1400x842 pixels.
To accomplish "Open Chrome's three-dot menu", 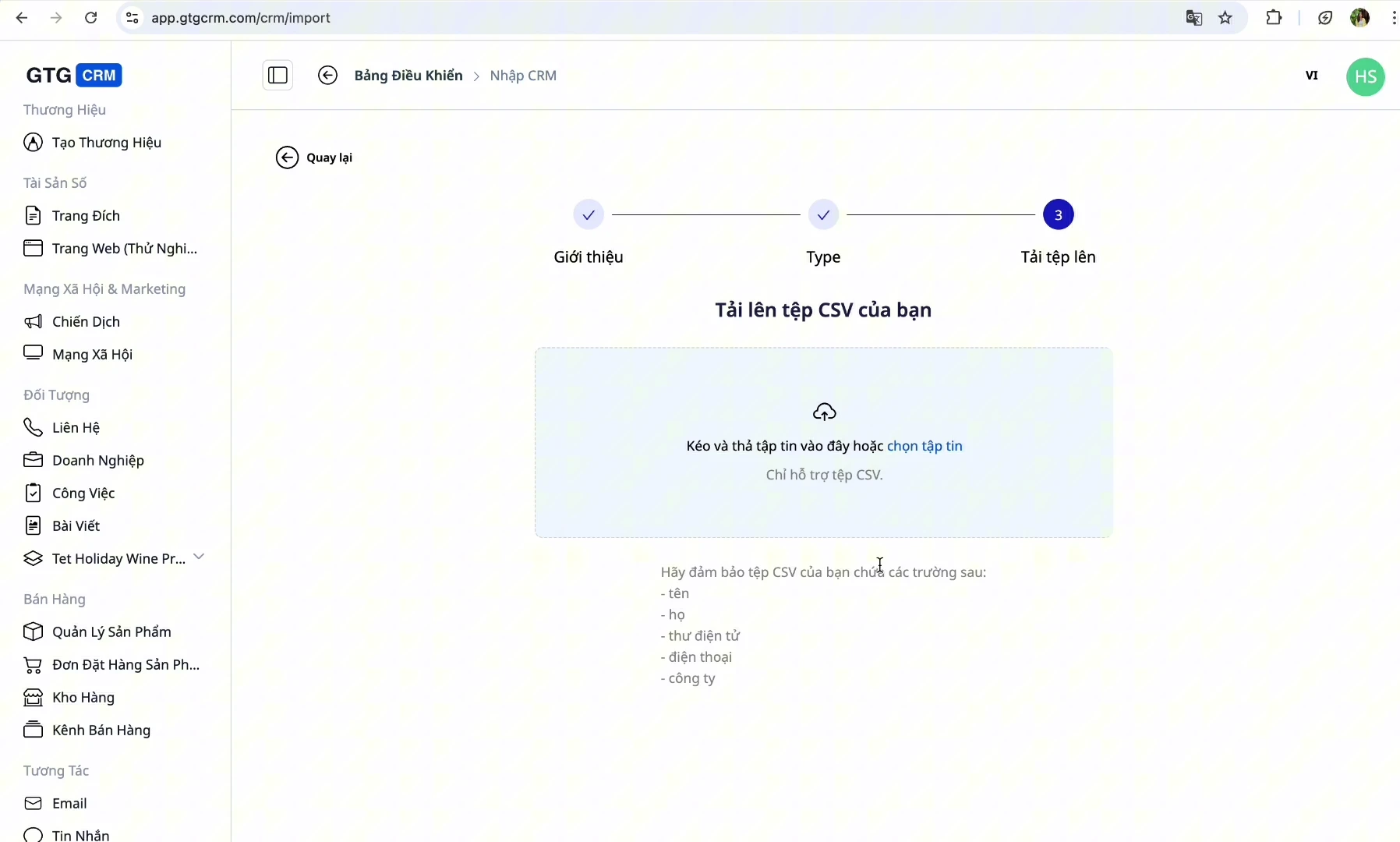I will point(1394,17).
